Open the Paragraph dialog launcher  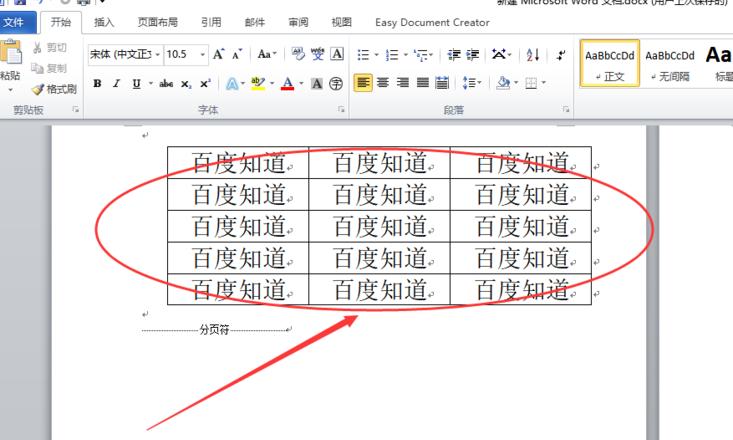pyautogui.click(x=566, y=109)
